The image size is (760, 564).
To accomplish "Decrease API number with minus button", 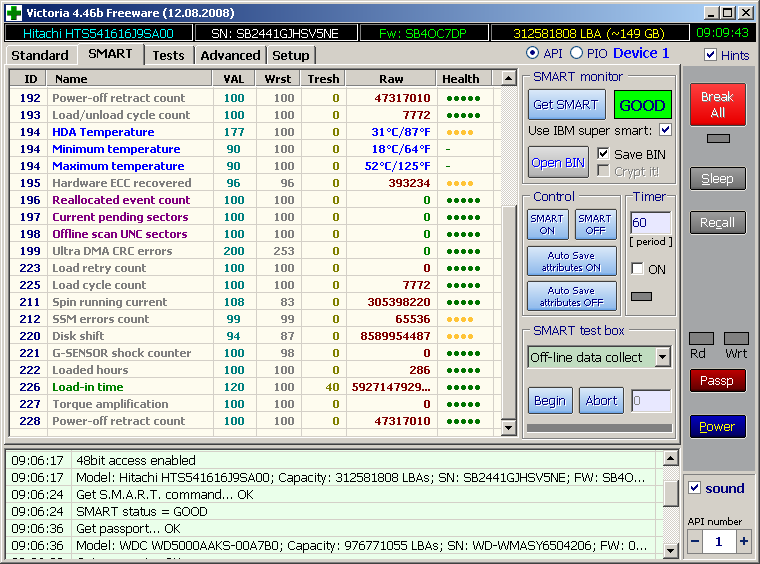I will point(695,541).
